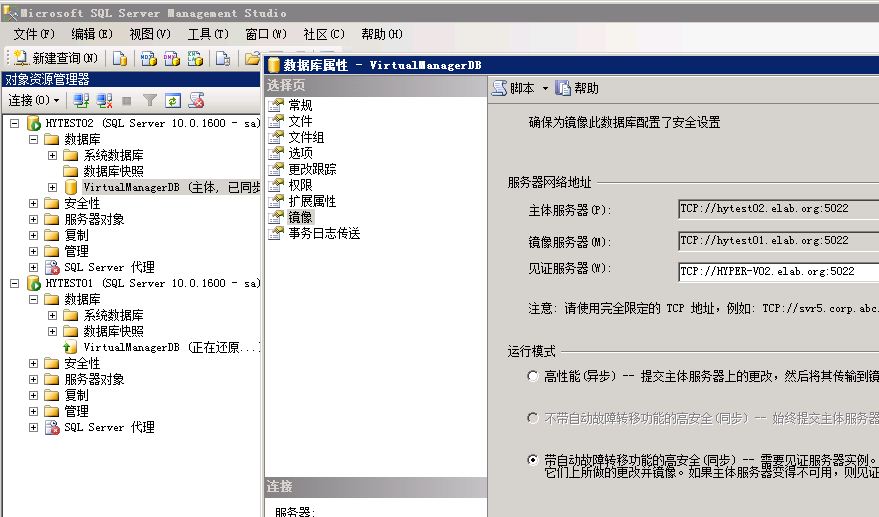Expand 安全性 under HYTEST02
The height and width of the screenshot is (517, 879).
[34, 204]
